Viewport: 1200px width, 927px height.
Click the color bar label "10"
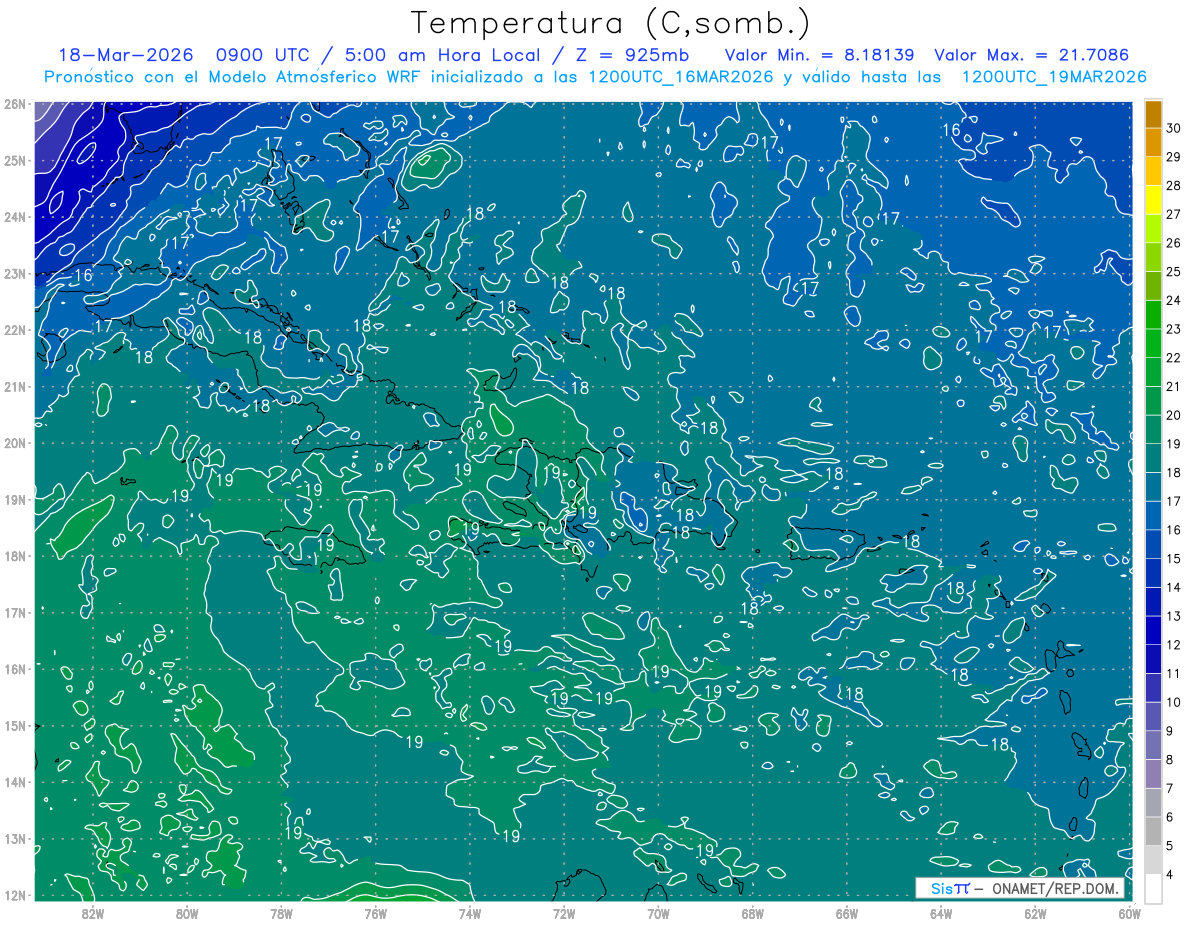pos(1173,702)
